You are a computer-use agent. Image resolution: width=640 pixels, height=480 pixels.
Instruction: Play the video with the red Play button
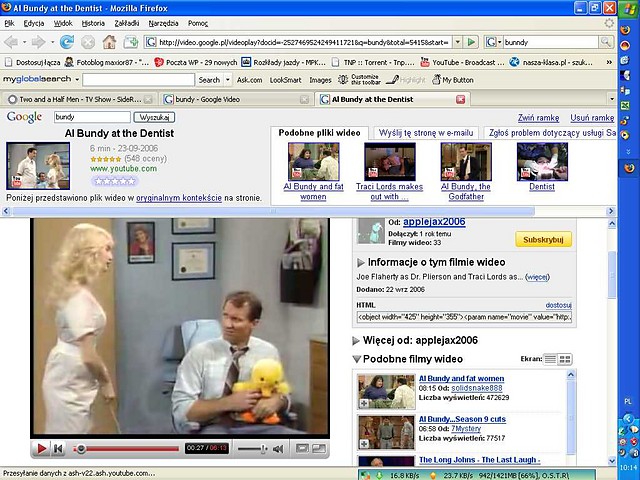[x=41, y=449]
